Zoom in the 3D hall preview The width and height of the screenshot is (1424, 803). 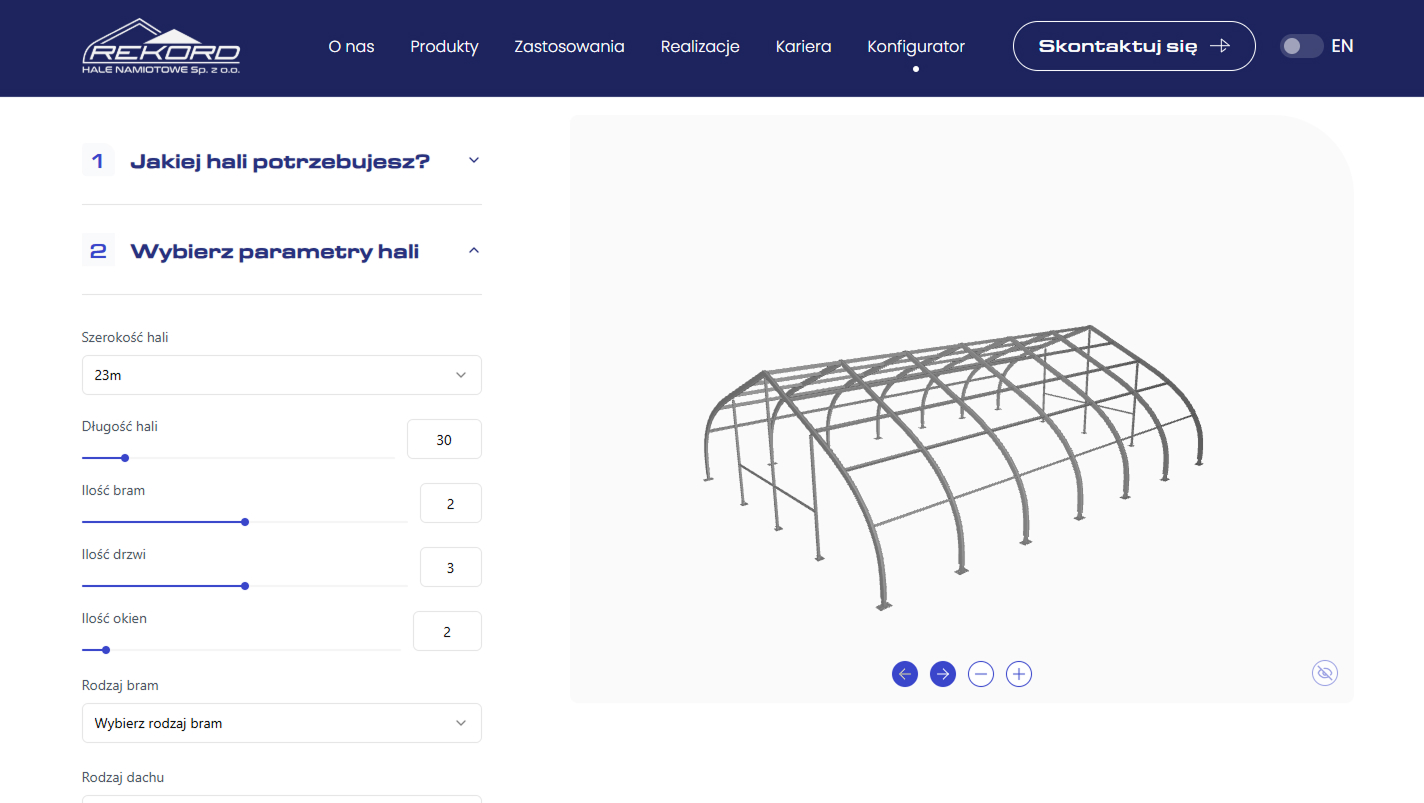tap(1019, 674)
